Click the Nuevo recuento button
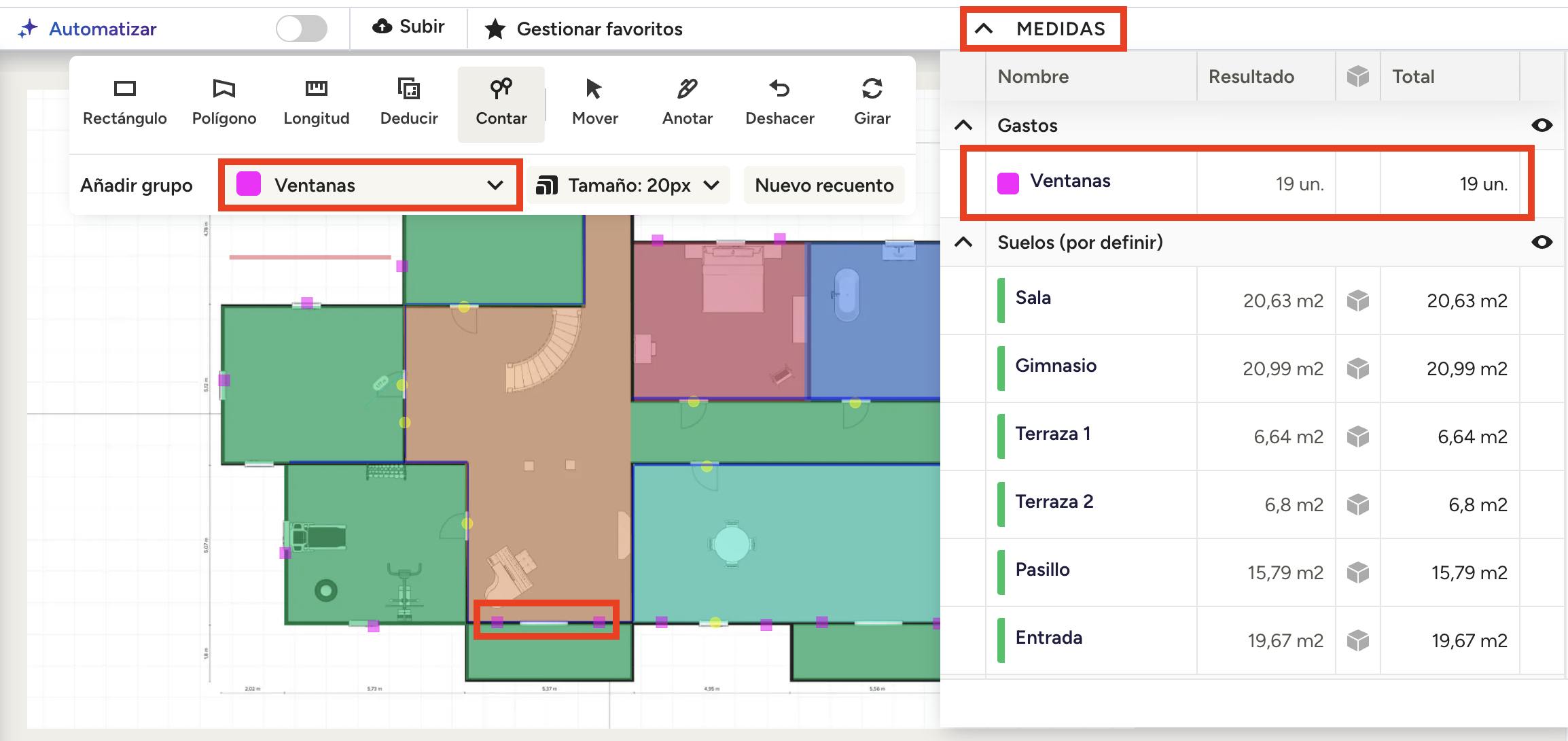Image resolution: width=1568 pixels, height=741 pixels. tap(823, 185)
